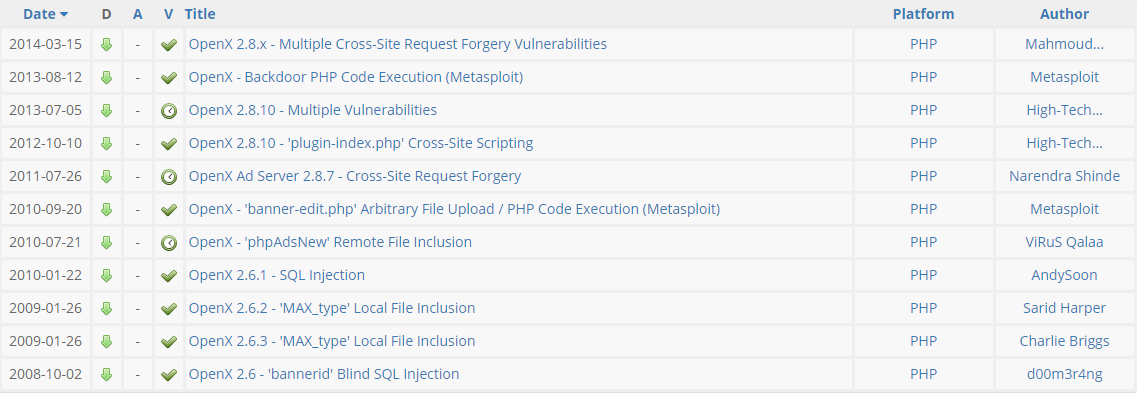Download the 'plugin-index.php' Cross-Site Scripting exploit
Image resolution: width=1137 pixels, height=393 pixels.
(x=107, y=144)
